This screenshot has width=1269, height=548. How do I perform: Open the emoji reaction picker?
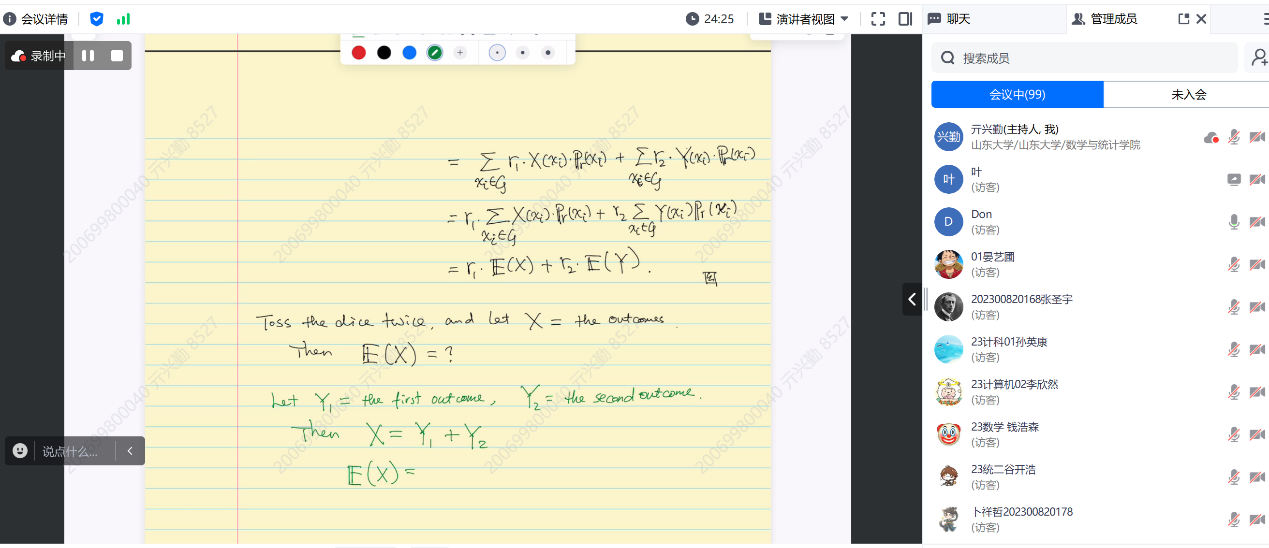pyautogui.click(x=20, y=451)
